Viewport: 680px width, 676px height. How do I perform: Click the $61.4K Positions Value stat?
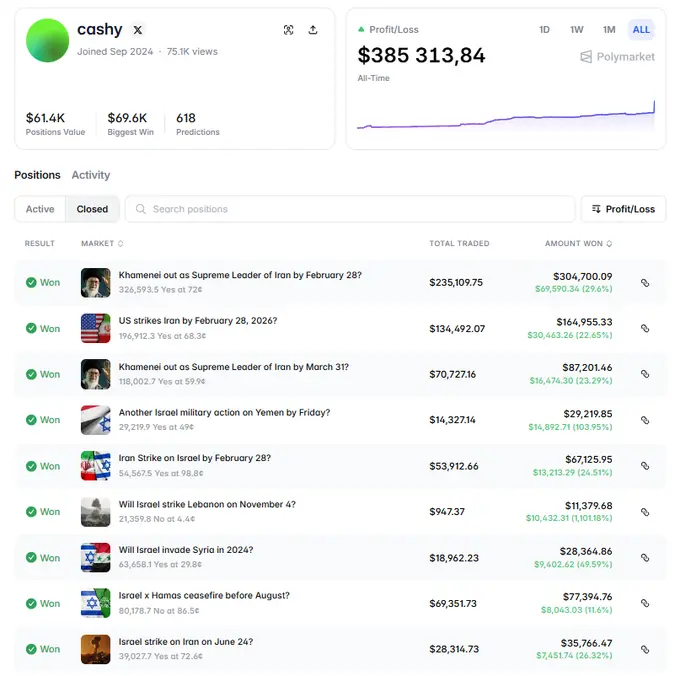click(55, 124)
